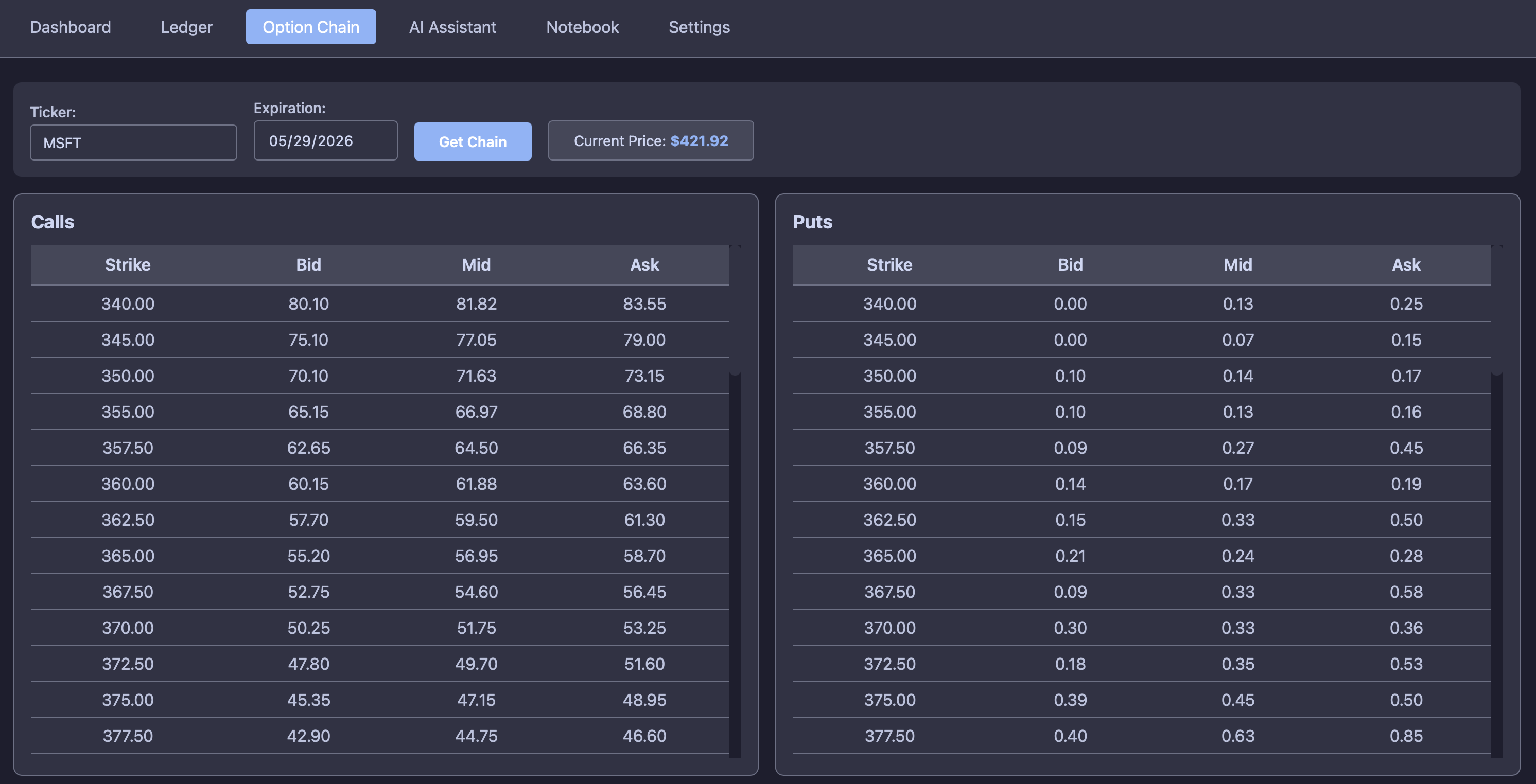Open the Settings tab
The image size is (1536, 784).
click(699, 27)
